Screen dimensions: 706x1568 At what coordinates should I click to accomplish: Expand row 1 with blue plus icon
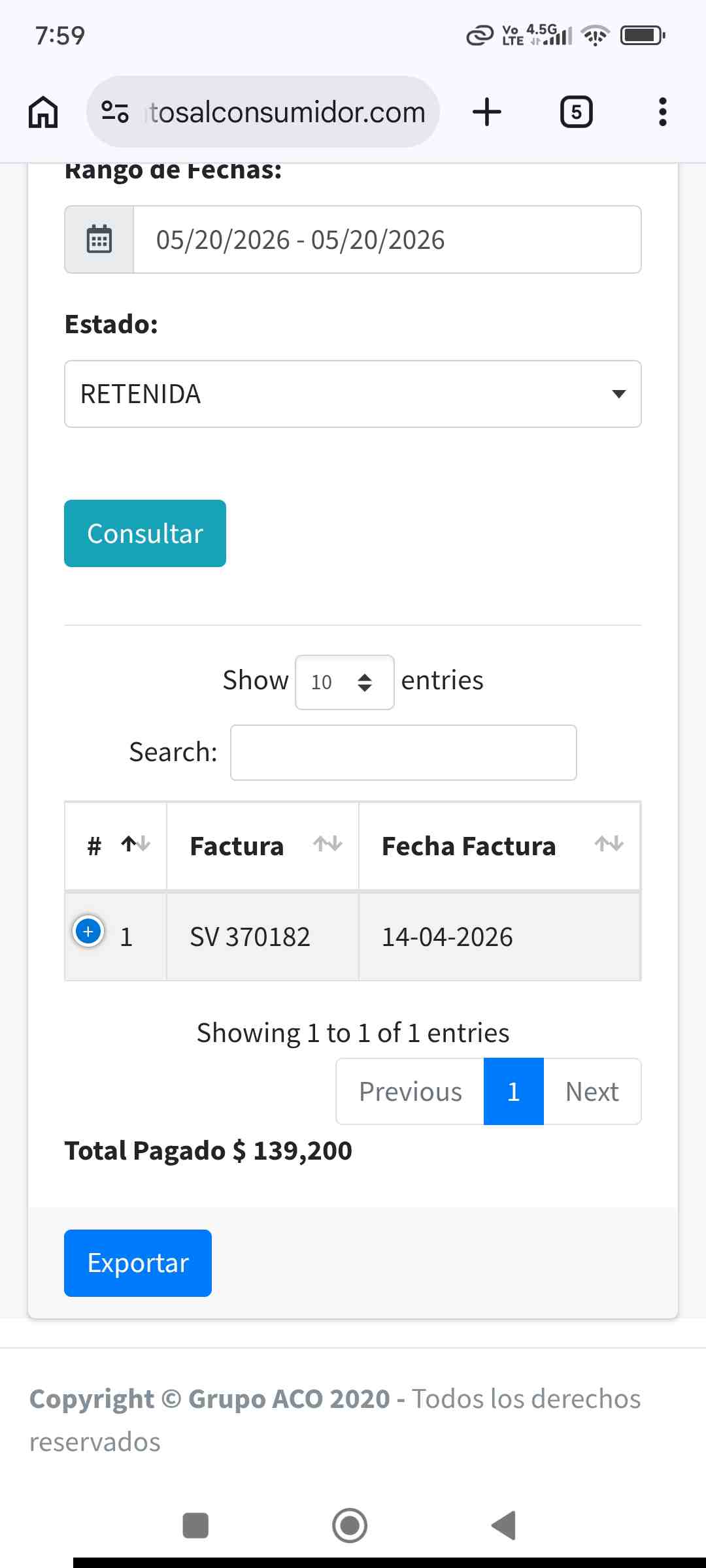(89, 931)
